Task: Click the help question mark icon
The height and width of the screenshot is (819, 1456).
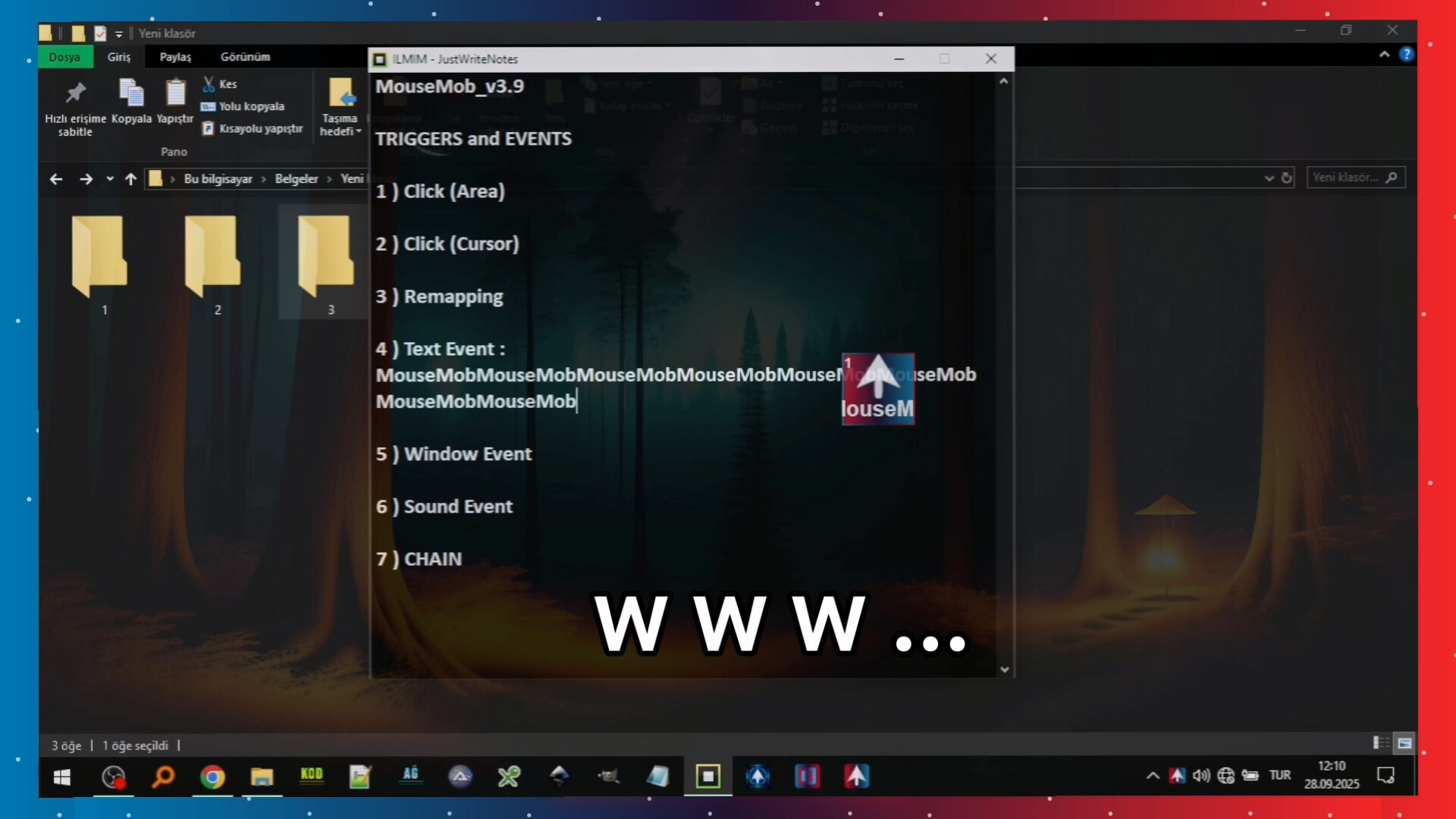Action: [x=1406, y=55]
